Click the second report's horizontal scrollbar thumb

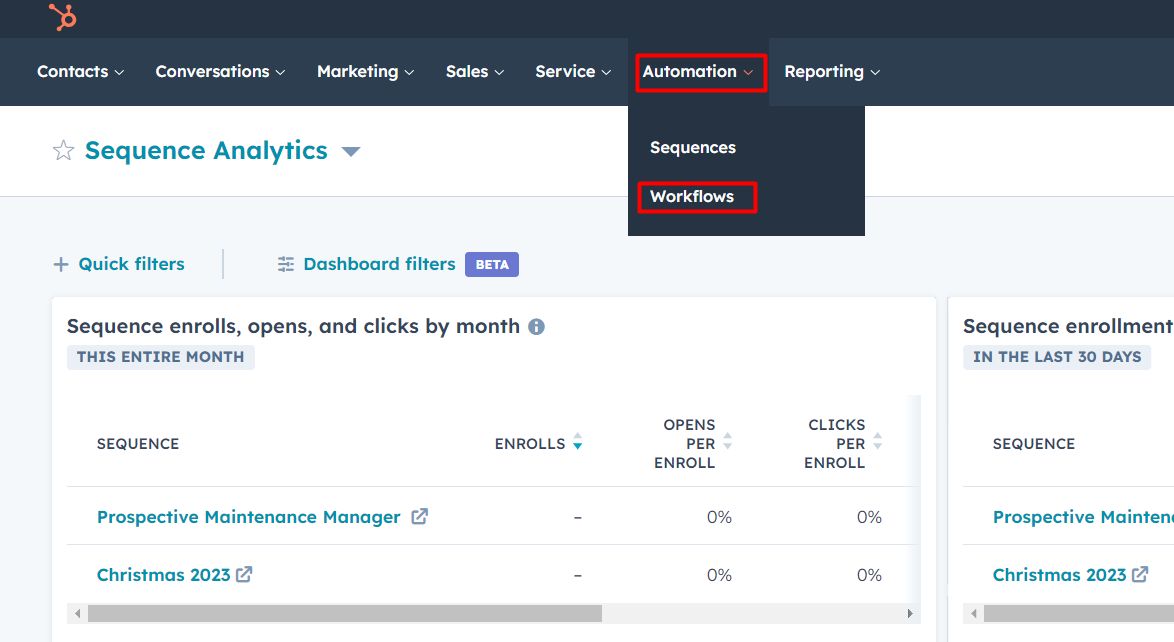coord(1078,614)
